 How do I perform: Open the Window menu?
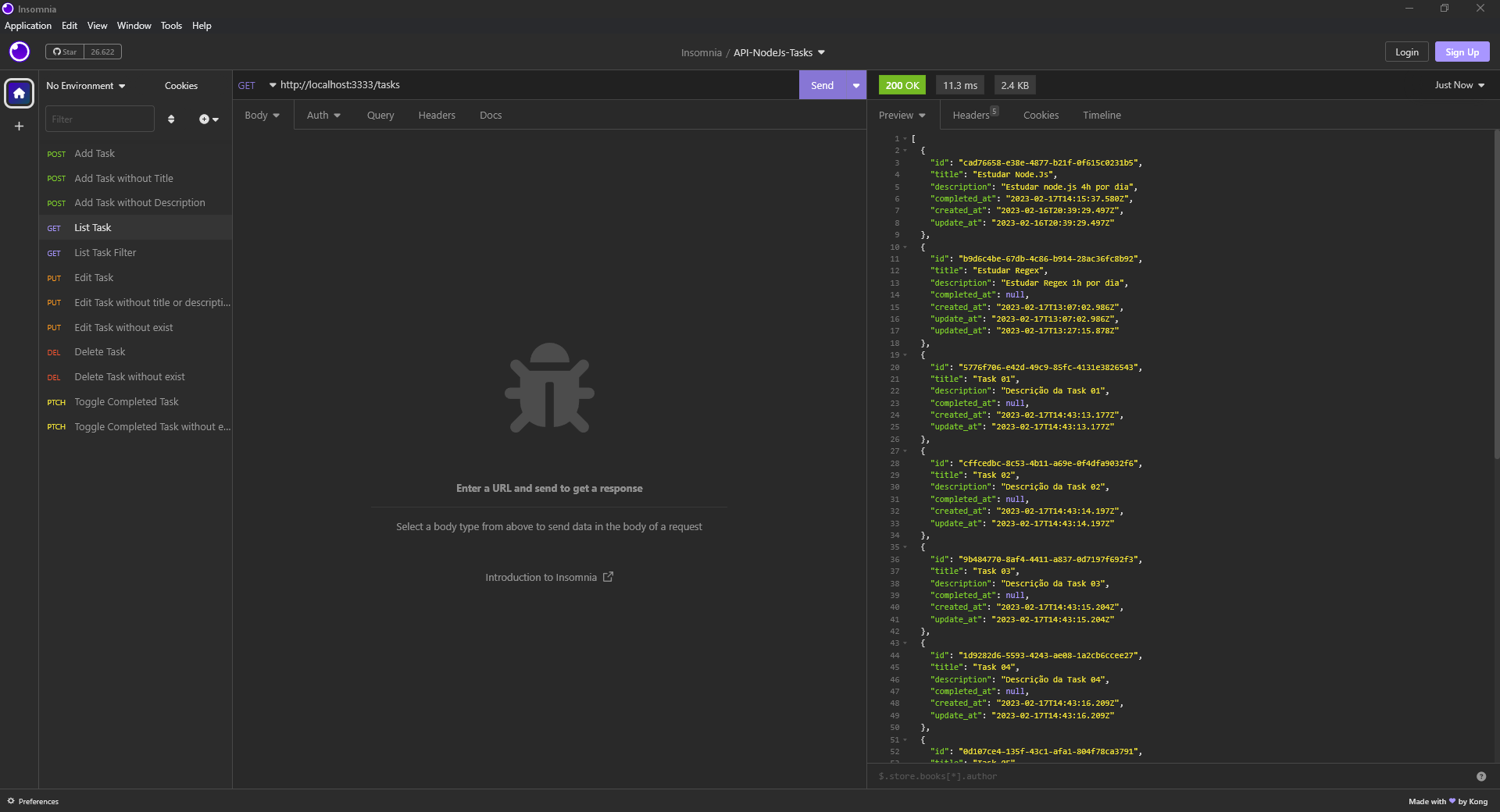134,26
